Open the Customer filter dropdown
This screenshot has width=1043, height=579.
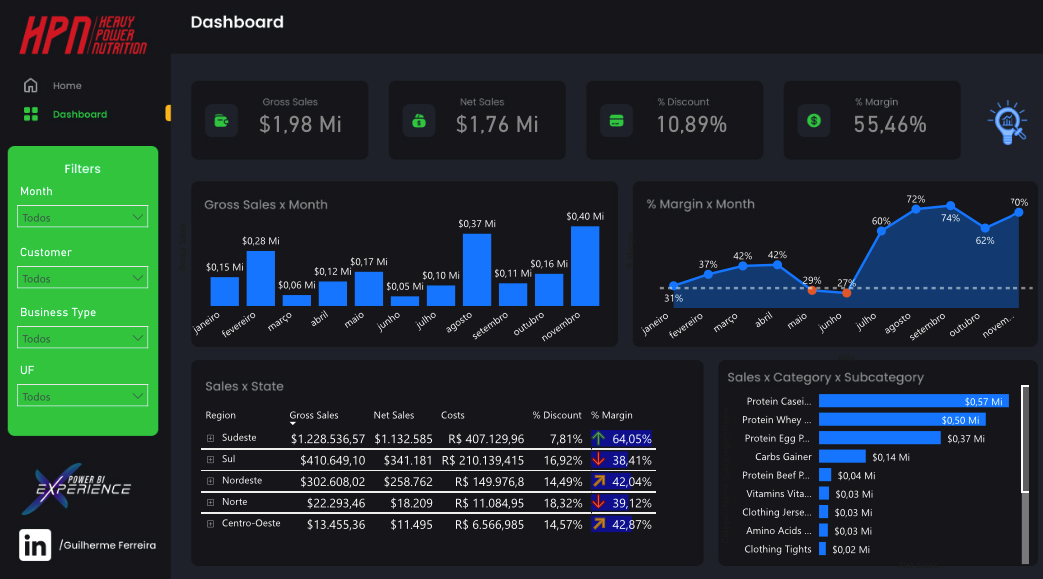click(83, 278)
